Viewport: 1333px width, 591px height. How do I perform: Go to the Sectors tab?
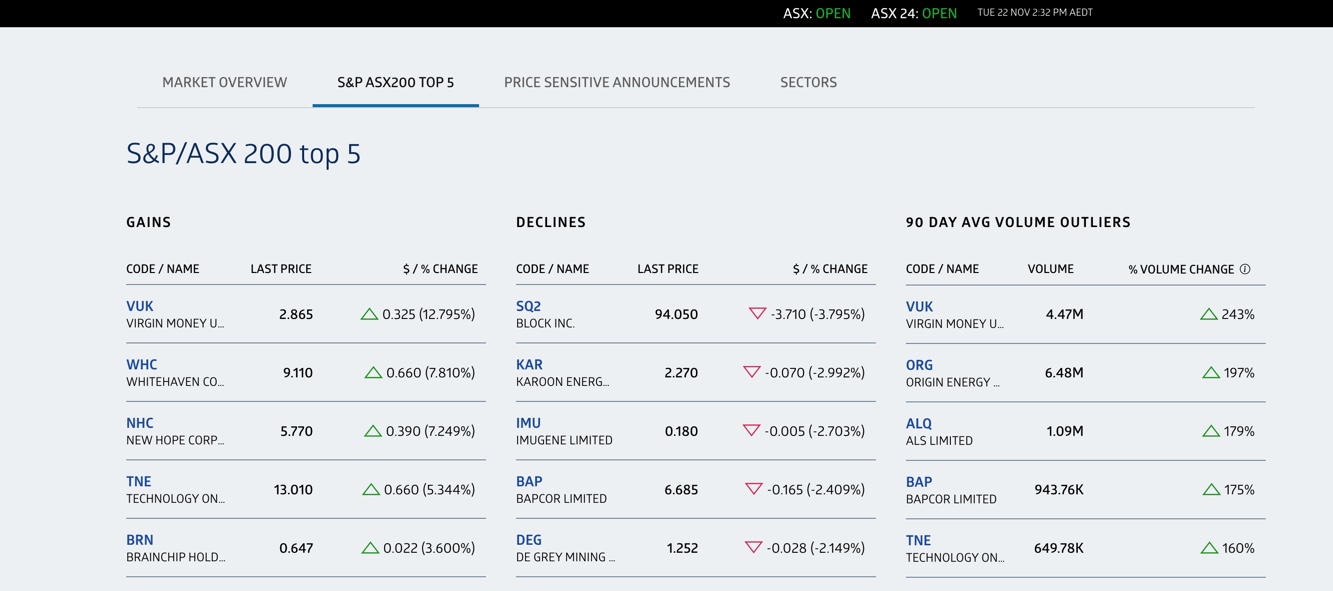coord(809,82)
